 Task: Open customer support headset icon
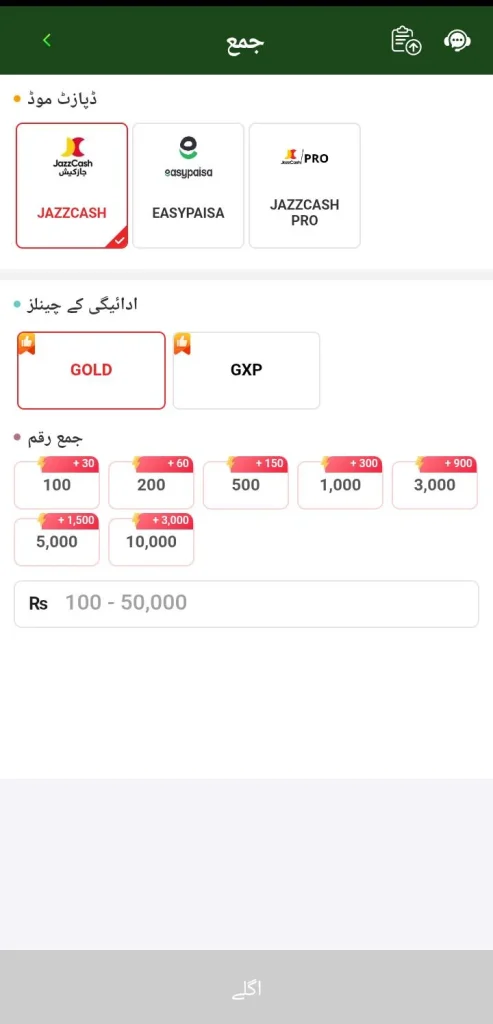[x=457, y=40]
